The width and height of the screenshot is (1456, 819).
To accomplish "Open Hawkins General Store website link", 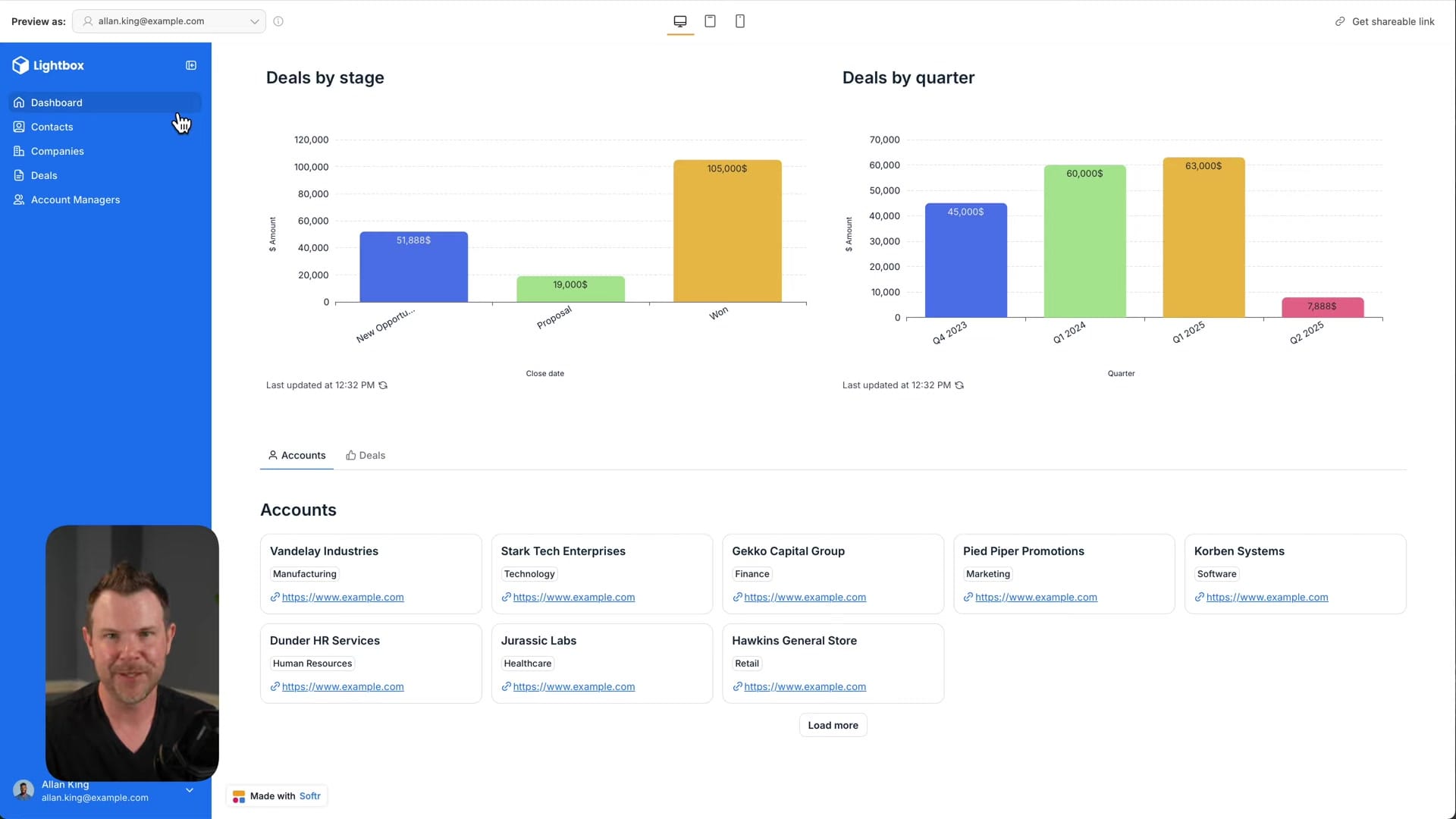I will (805, 686).
